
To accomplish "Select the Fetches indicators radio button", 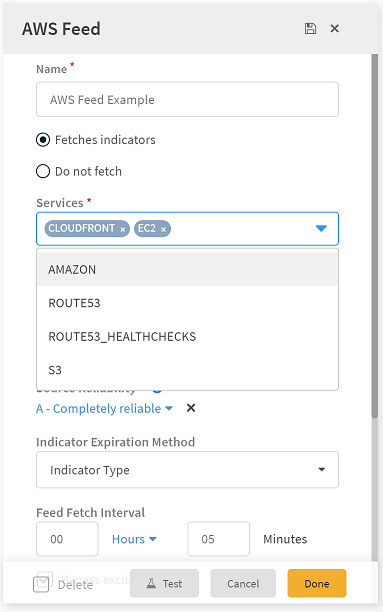I will tap(43, 140).
